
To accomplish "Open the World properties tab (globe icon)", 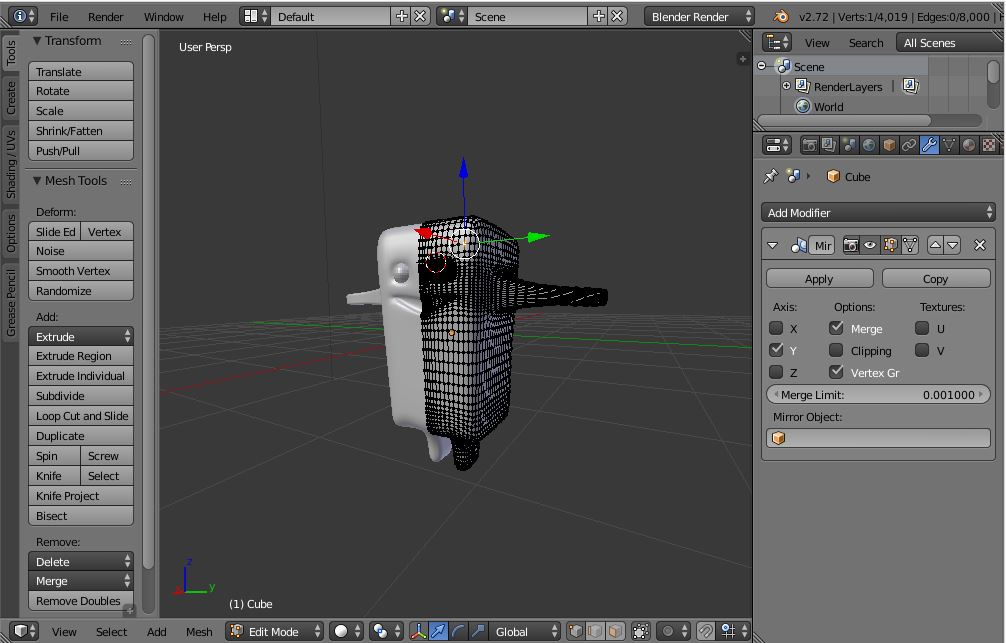I will click(x=869, y=145).
